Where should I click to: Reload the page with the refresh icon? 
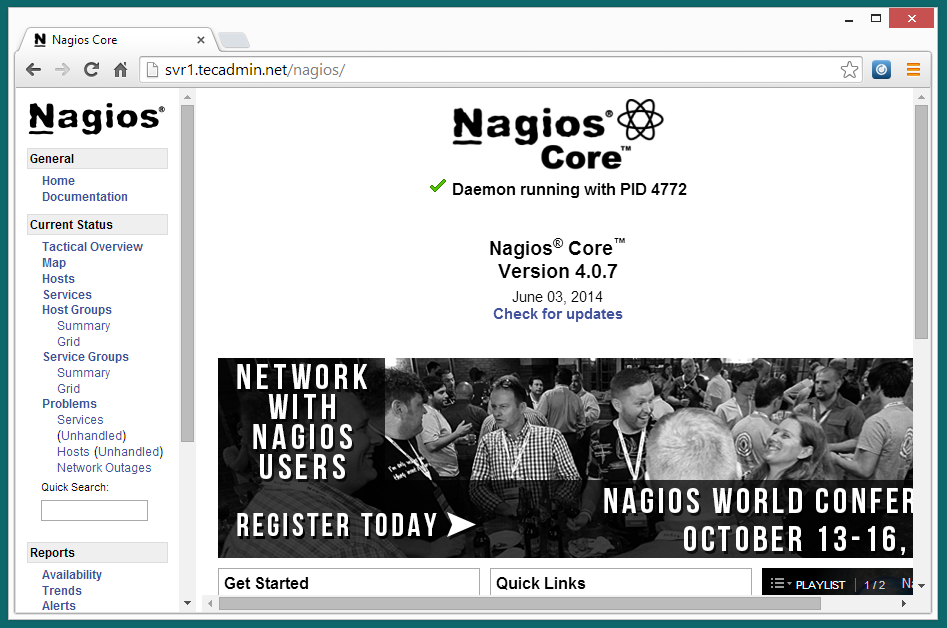tap(91, 70)
